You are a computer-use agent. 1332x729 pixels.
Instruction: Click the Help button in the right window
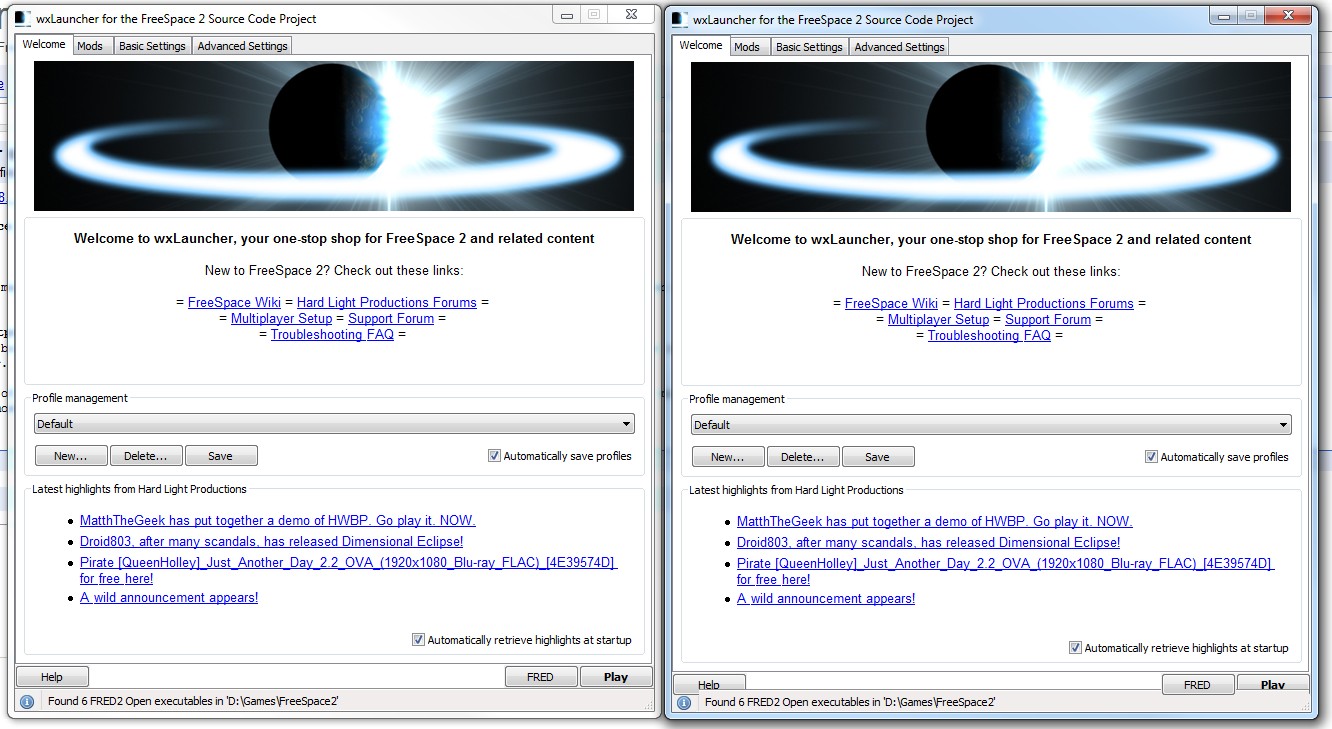[x=709, y=684]
